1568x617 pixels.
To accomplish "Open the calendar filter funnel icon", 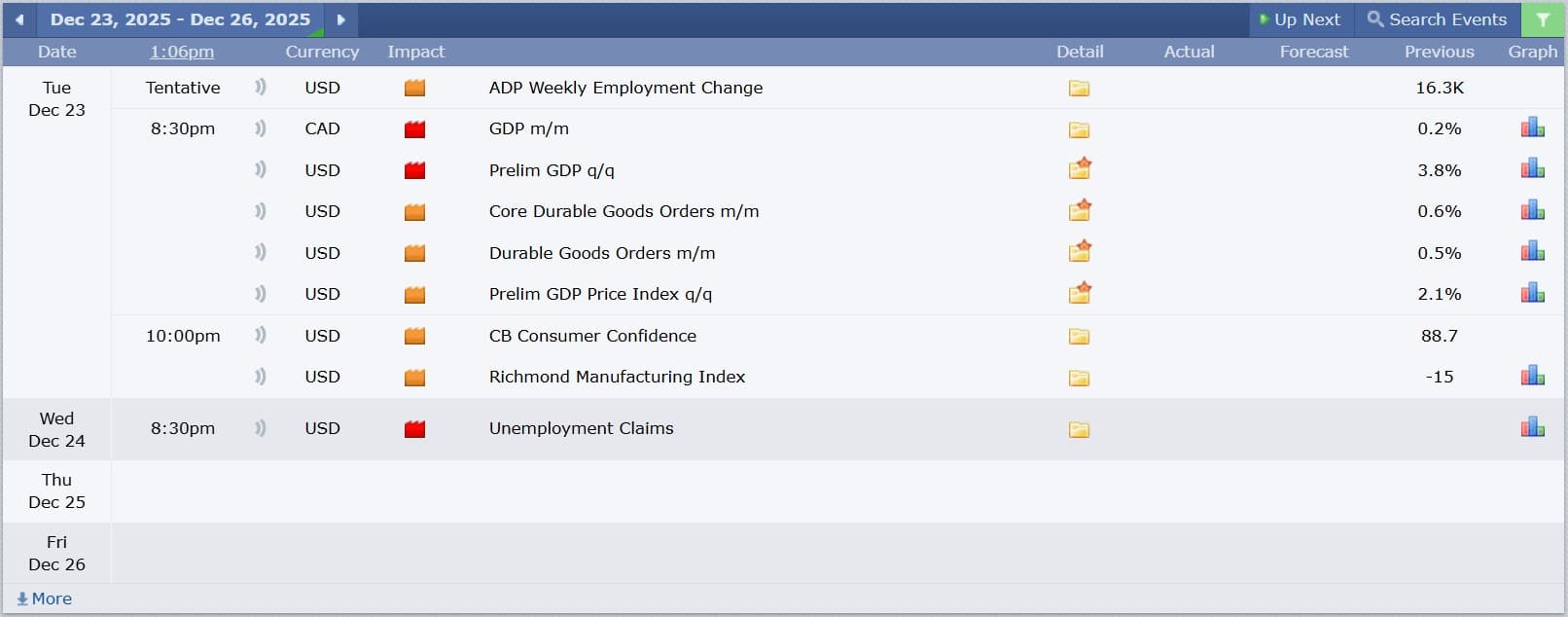I will click(1543, 19).
